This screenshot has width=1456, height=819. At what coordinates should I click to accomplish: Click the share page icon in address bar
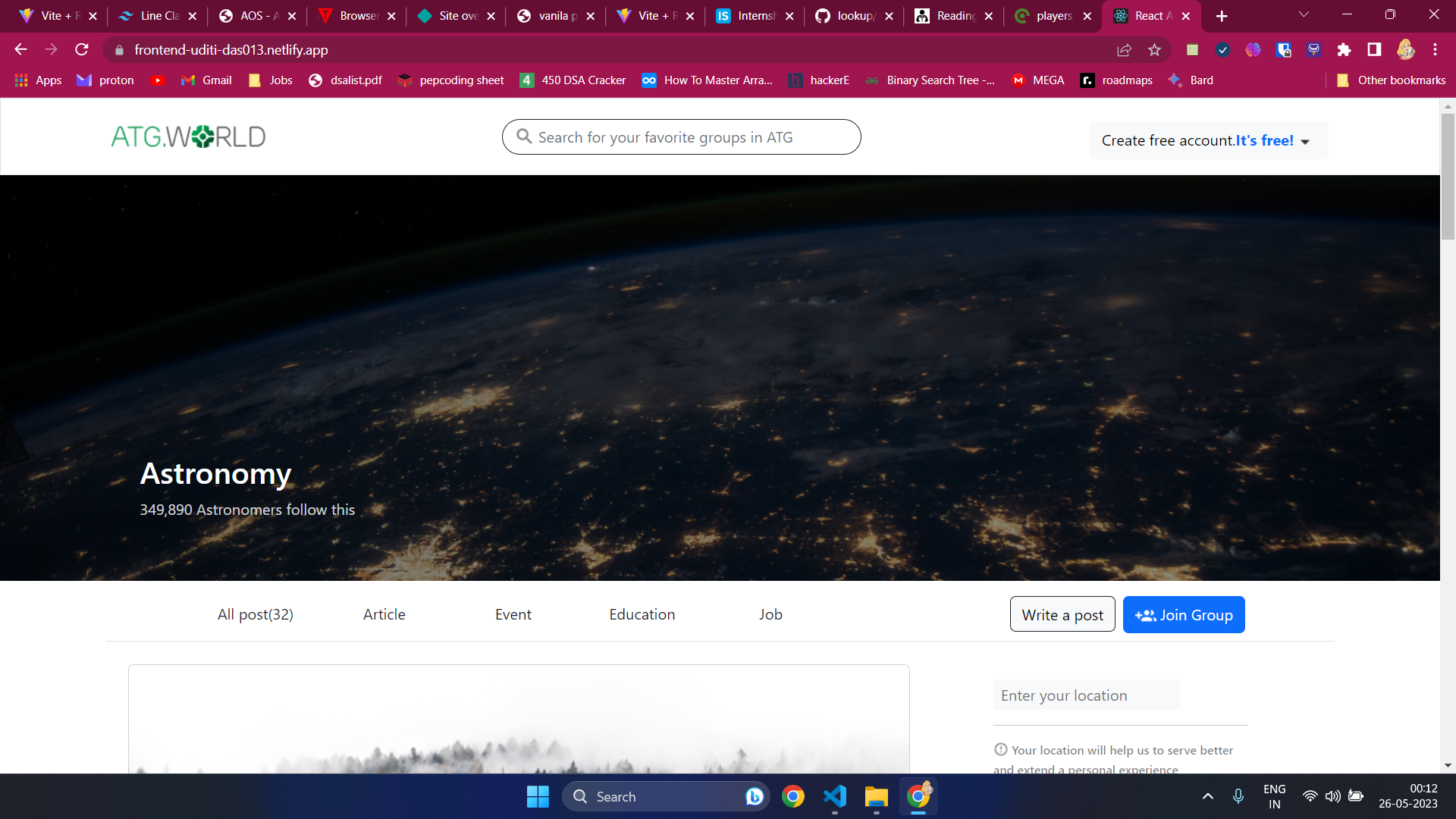pos(1124,50)
